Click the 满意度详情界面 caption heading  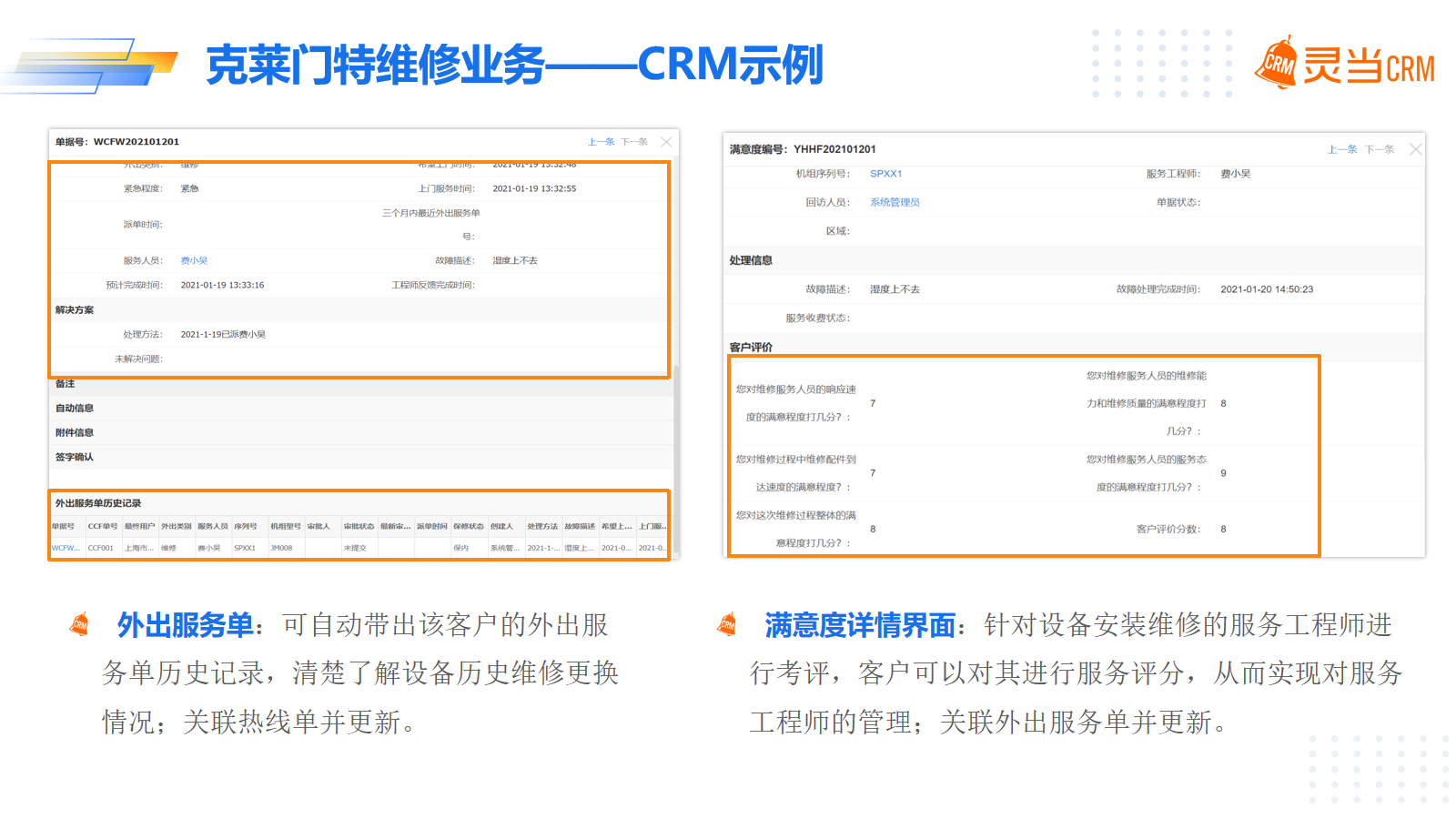point(860,625)
